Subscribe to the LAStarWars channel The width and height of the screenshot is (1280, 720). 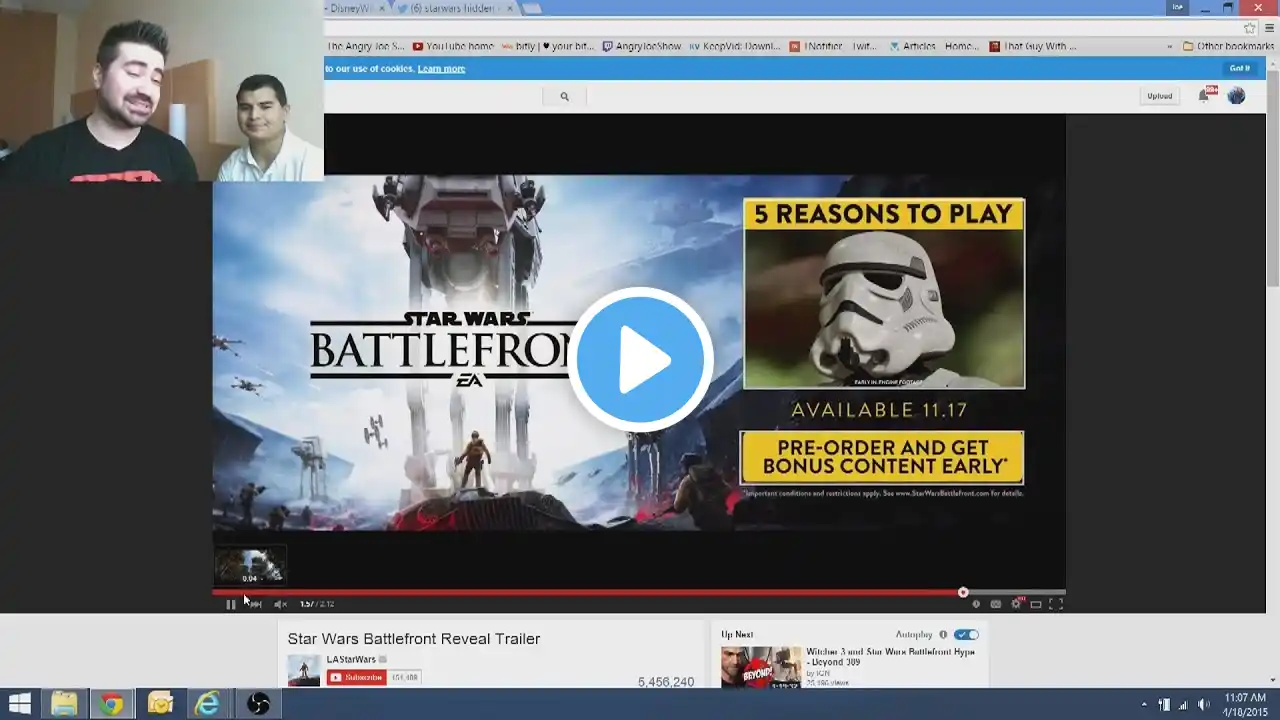[x=357, y=677]
